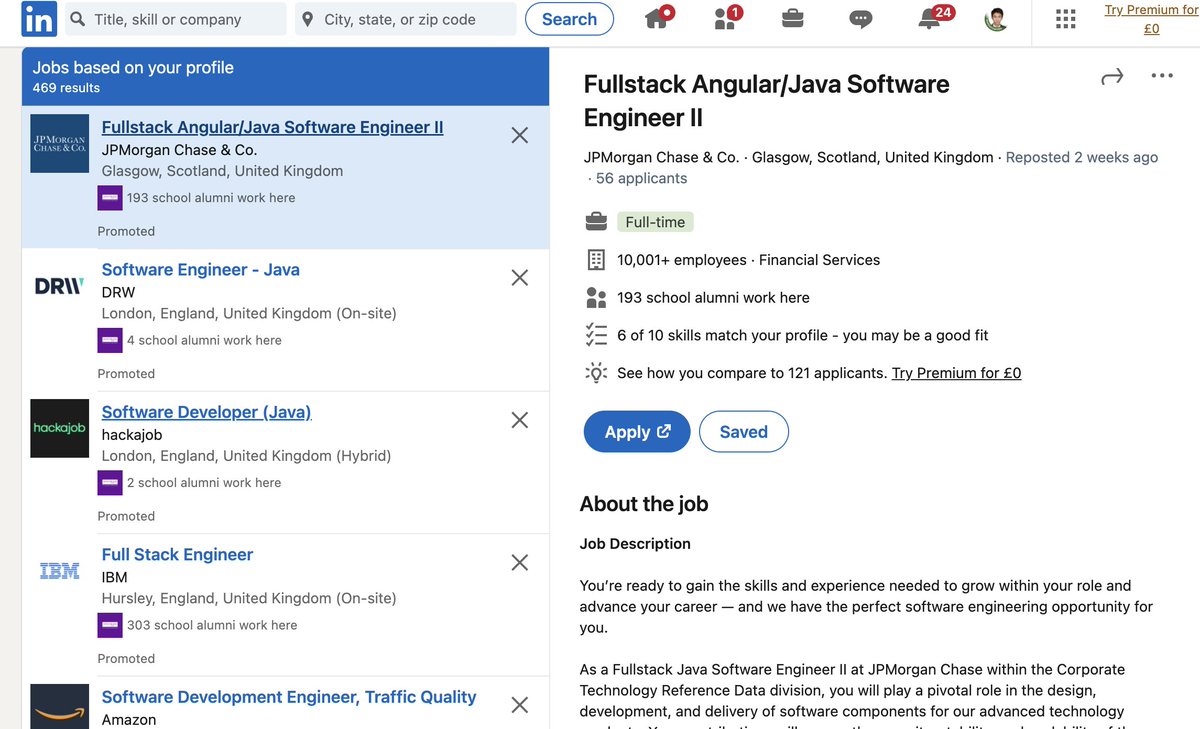
Task: Open the apps grid icon
Action: [1066, 19]
